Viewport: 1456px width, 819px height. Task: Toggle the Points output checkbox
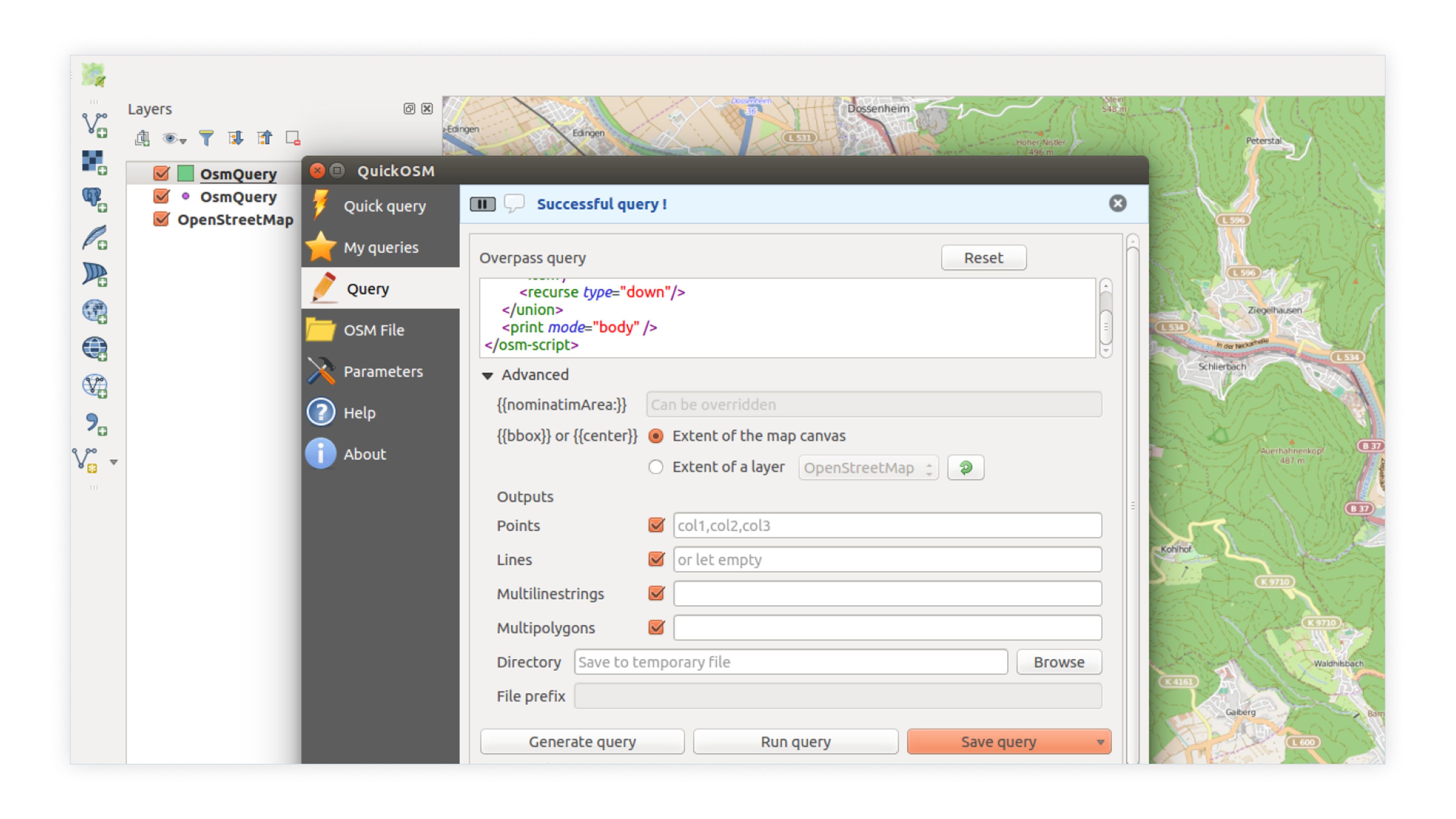[657, 525]
